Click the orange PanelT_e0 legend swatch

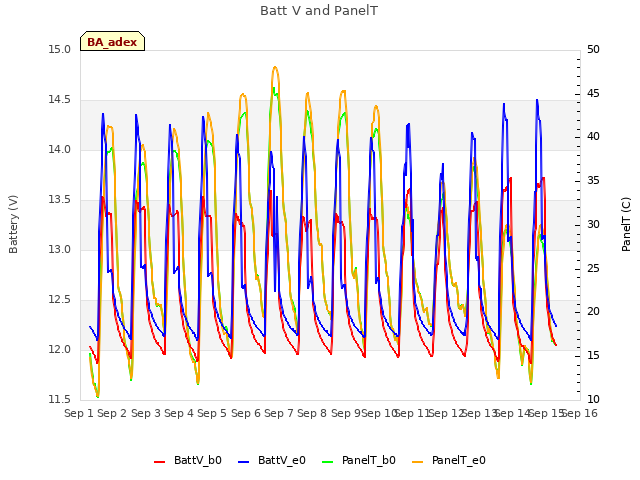point(418,462)
